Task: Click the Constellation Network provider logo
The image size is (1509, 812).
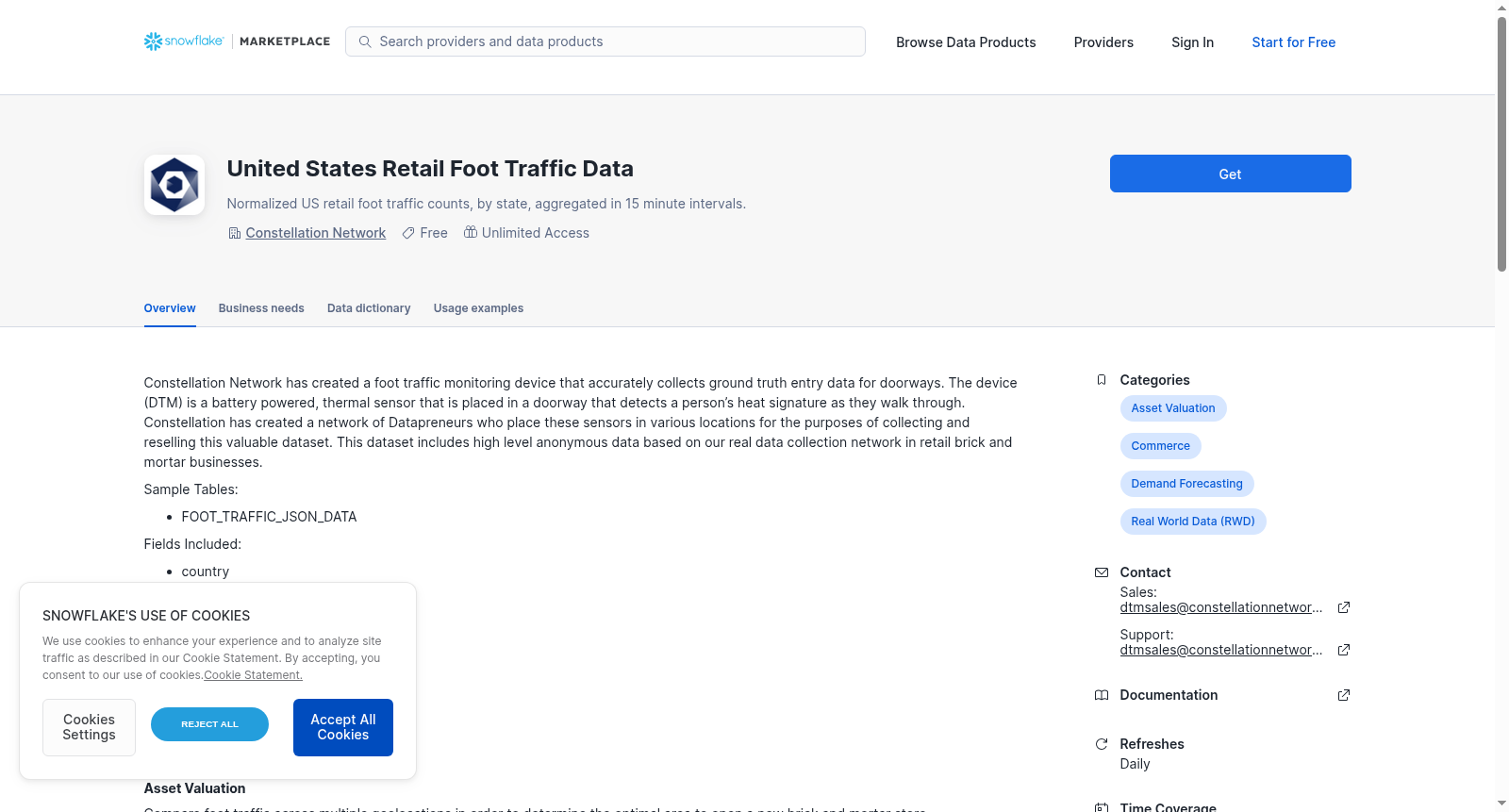Action: pos(174,185)
